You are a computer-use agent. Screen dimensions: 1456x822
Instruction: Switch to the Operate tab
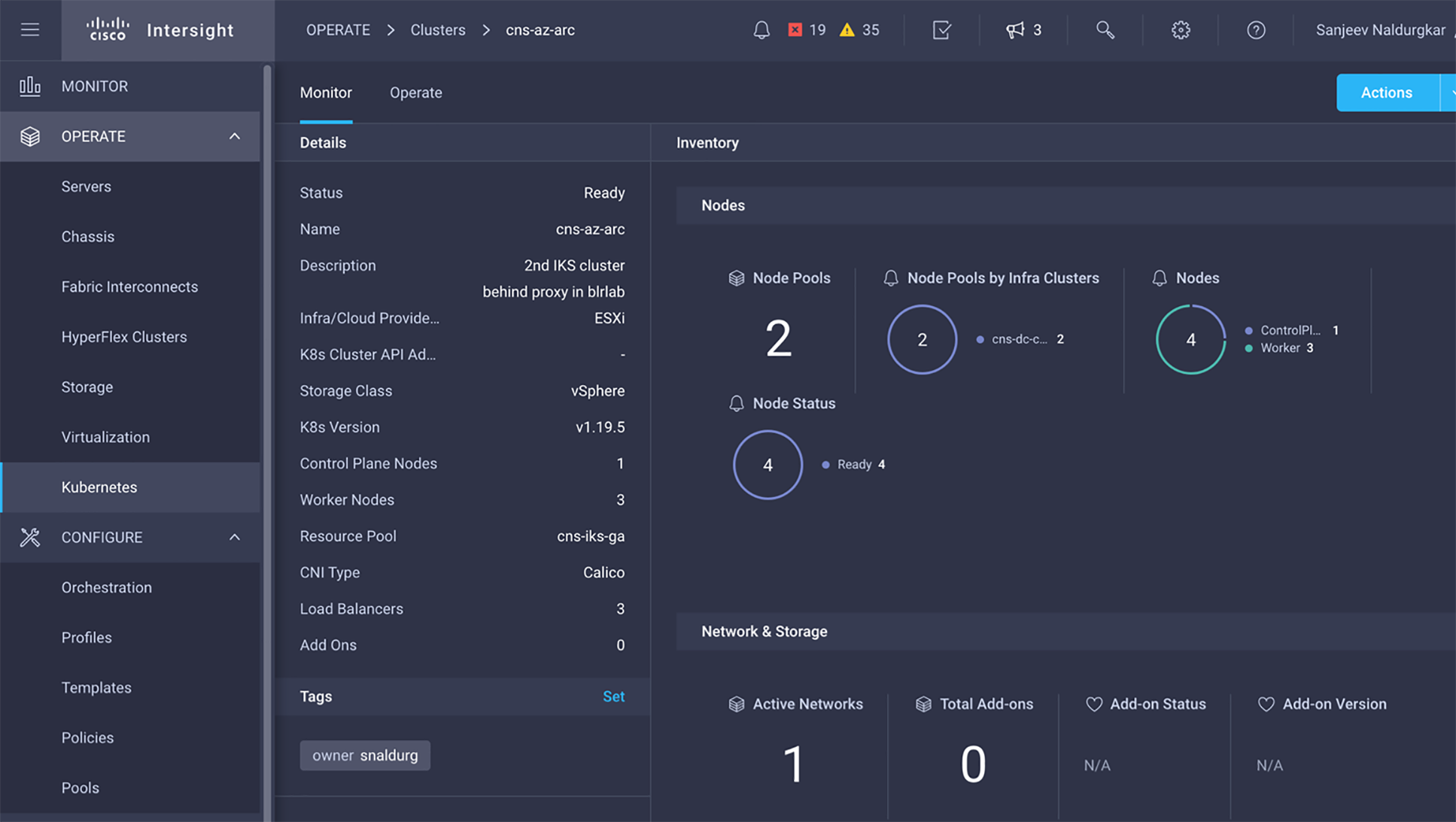pyautogui.click(x=415, y=93)
